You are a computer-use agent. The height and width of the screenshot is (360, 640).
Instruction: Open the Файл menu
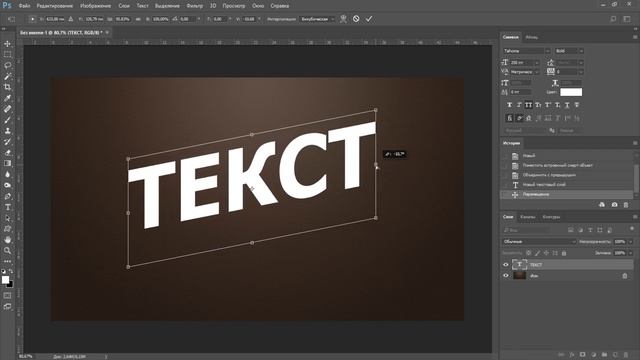[x=24, y=6]
